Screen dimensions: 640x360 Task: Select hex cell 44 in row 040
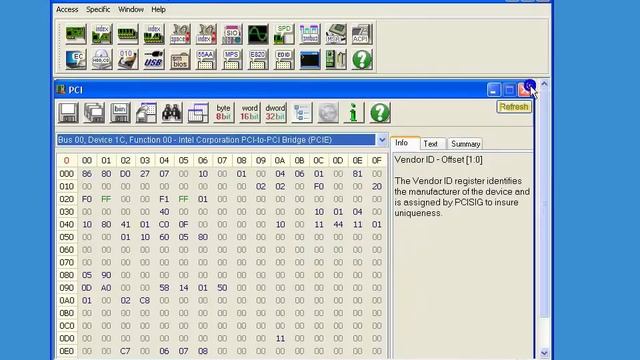(x=338, y=224)
